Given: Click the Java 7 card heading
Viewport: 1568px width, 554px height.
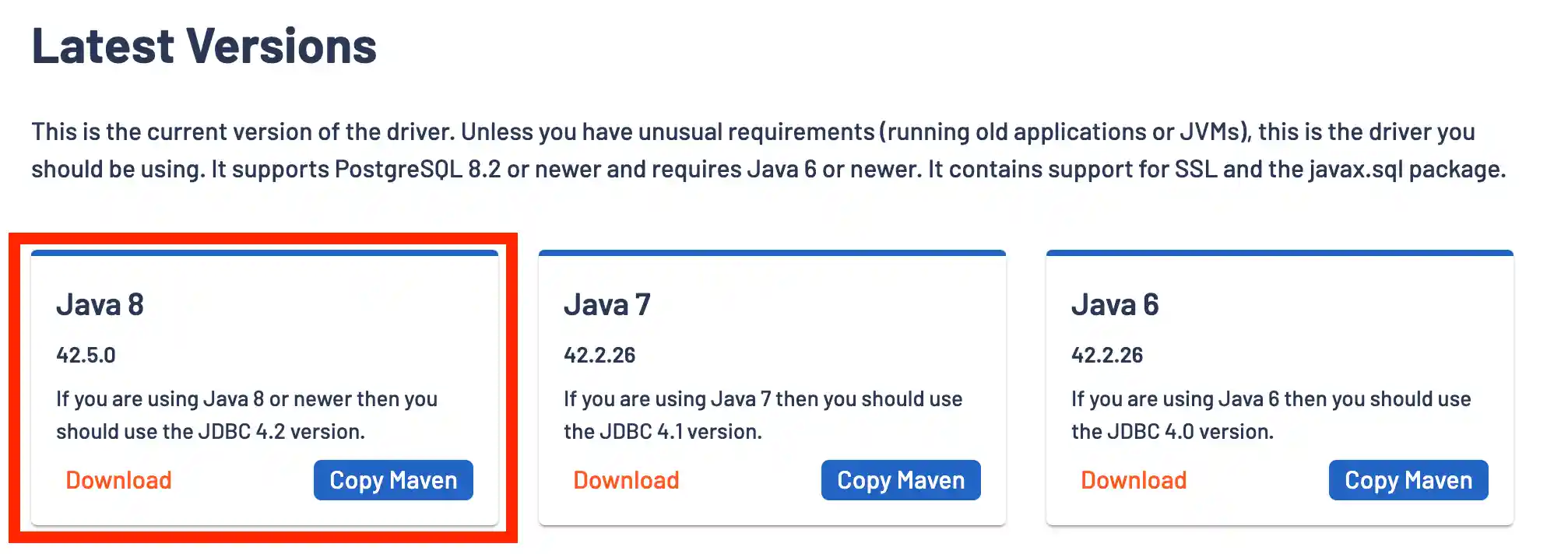Looking at the screenshot, I should pyautogui.click(x=607, y=304).
